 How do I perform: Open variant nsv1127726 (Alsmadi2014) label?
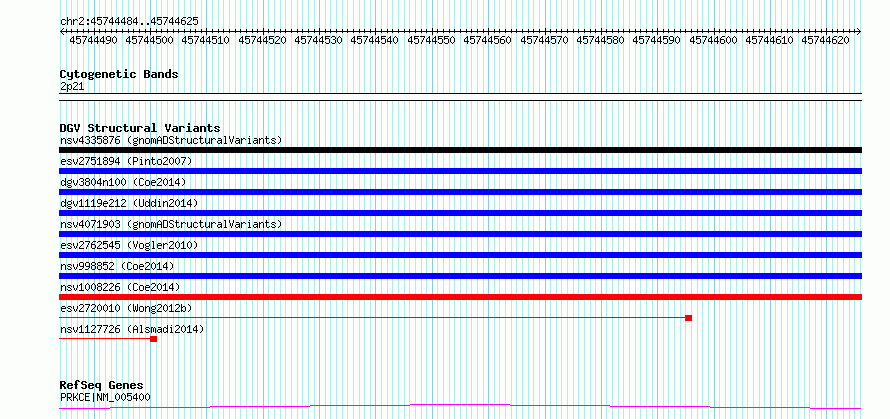pos(132,329)
